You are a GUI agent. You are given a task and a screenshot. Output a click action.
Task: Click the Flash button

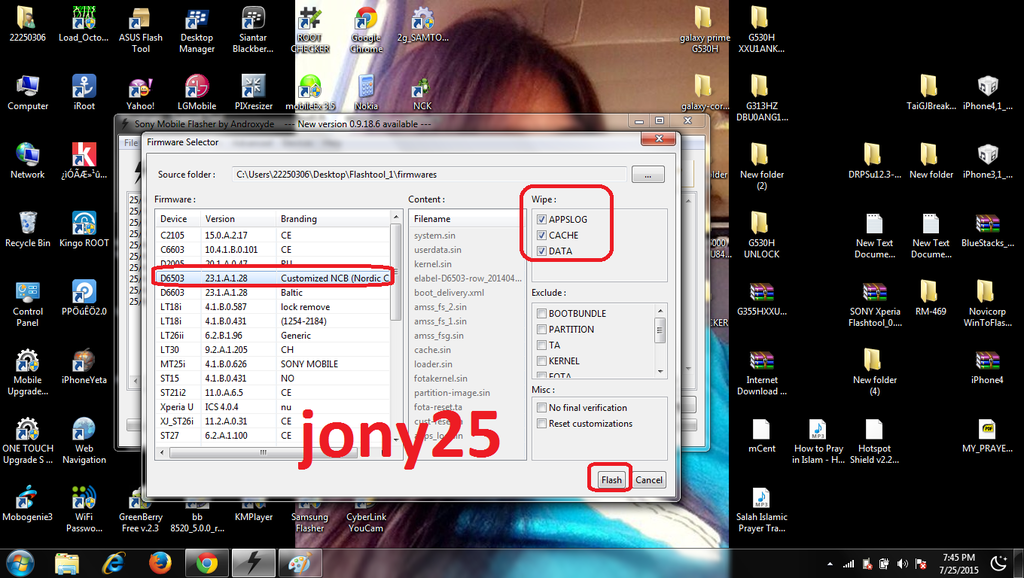coord(611,479)
